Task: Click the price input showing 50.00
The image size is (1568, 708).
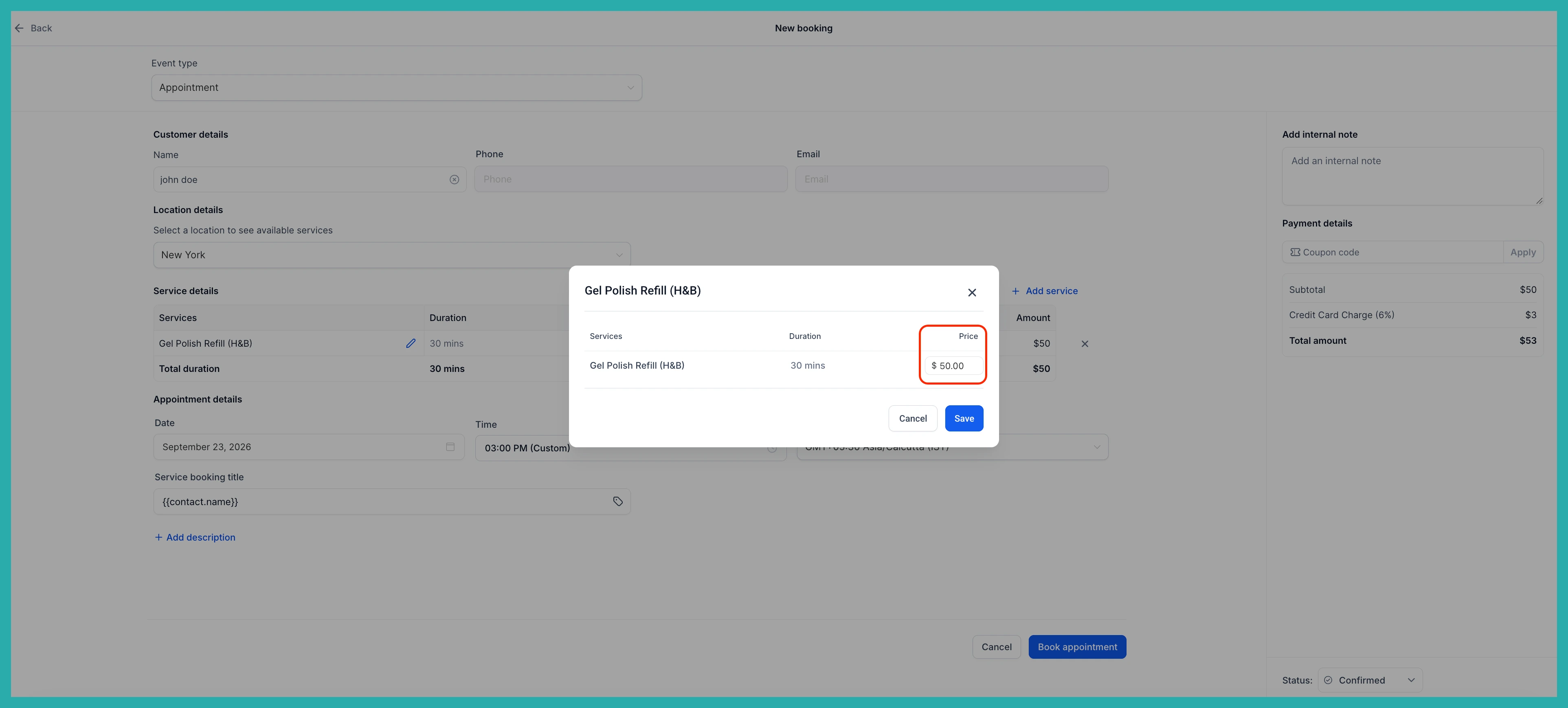Action: [953, 366]
